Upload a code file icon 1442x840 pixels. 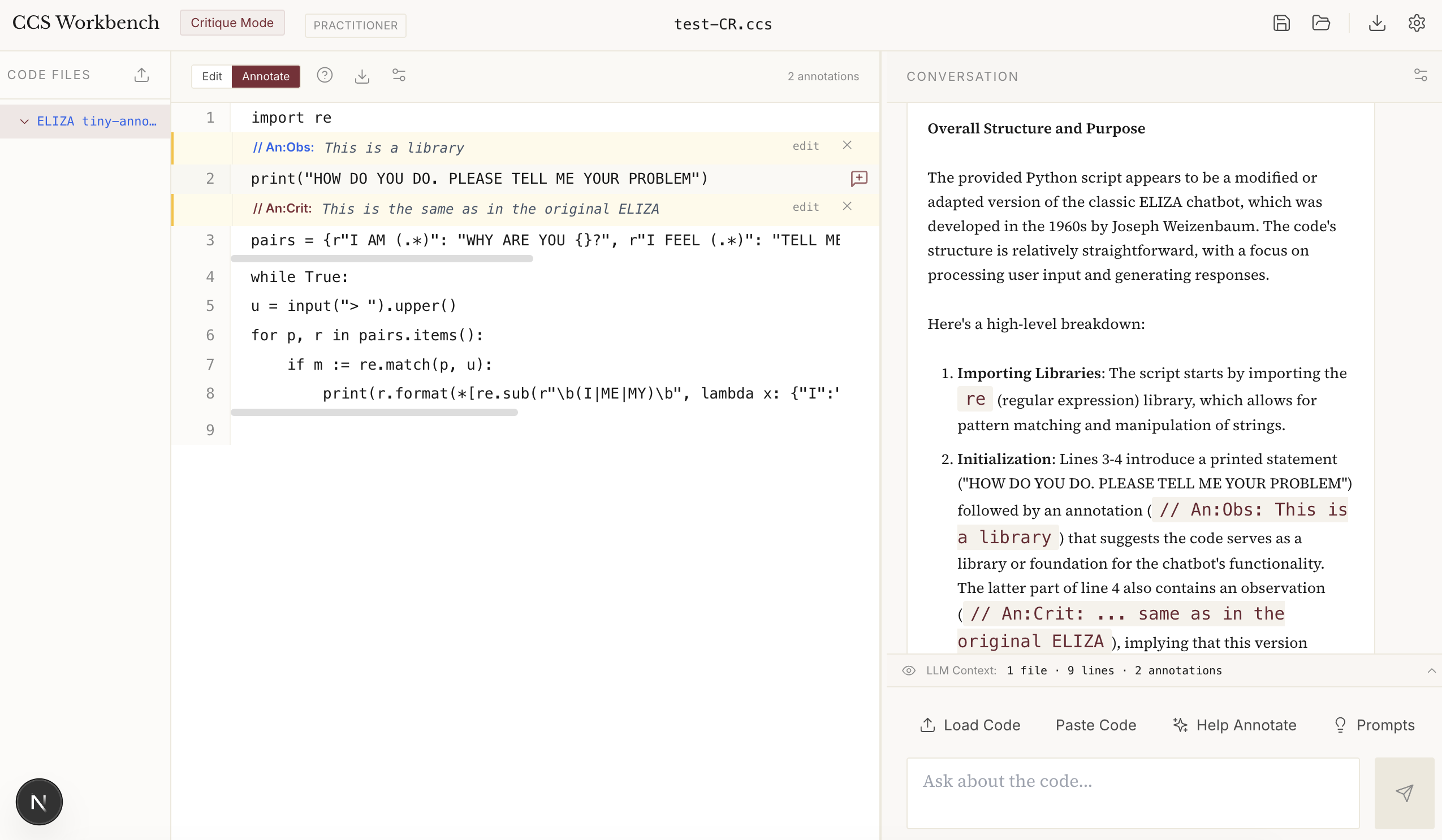tap(141, 75)
